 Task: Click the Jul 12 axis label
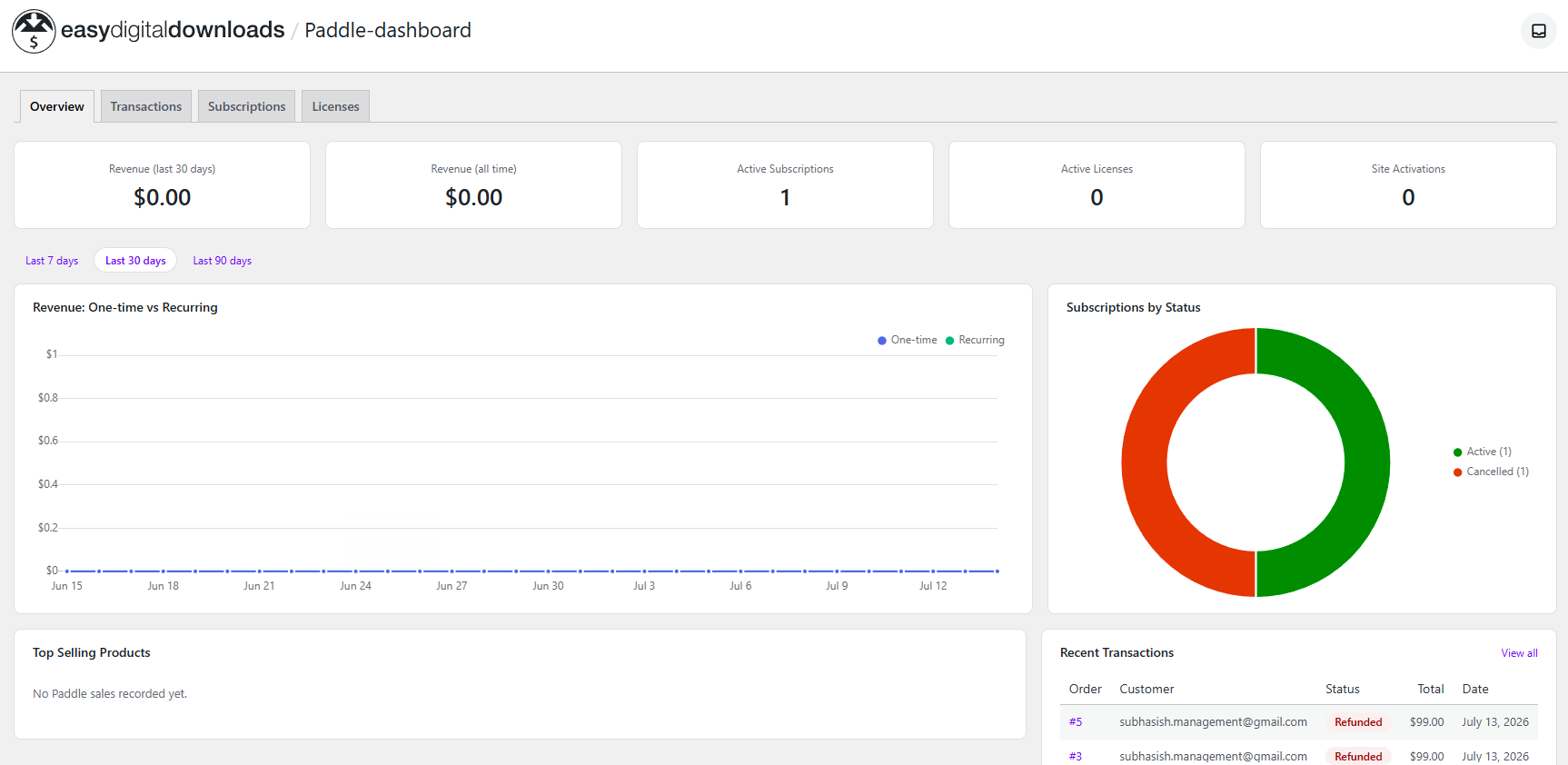tap(933, 586)
